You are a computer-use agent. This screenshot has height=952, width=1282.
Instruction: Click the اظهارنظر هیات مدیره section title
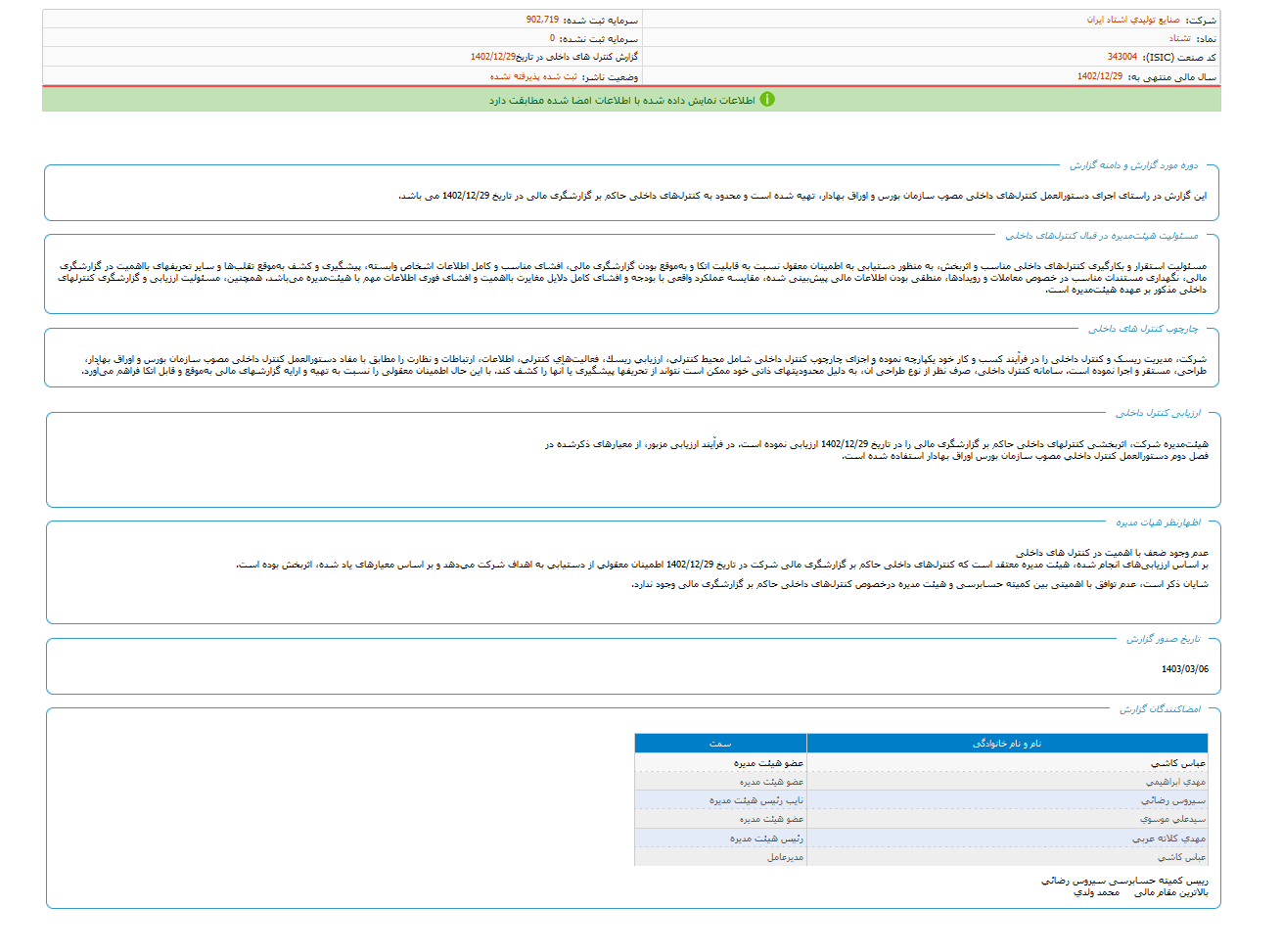(x=1158, y=522)
